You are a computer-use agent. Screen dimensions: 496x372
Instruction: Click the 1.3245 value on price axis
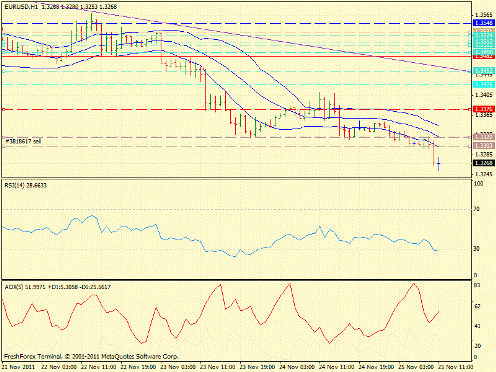(484, 174)
